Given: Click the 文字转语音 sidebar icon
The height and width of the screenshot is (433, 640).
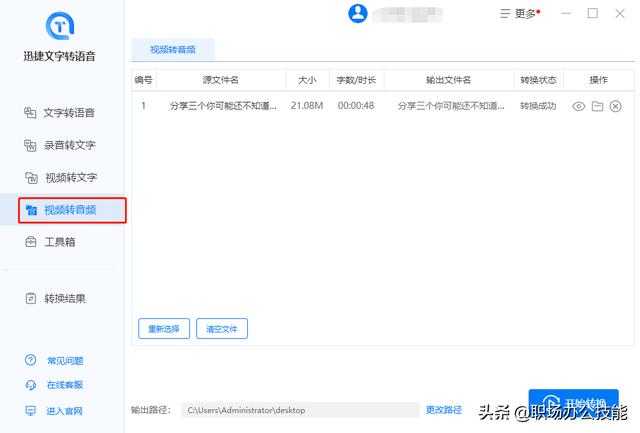Looking at the screenshot, I should [x=30, y=113].
